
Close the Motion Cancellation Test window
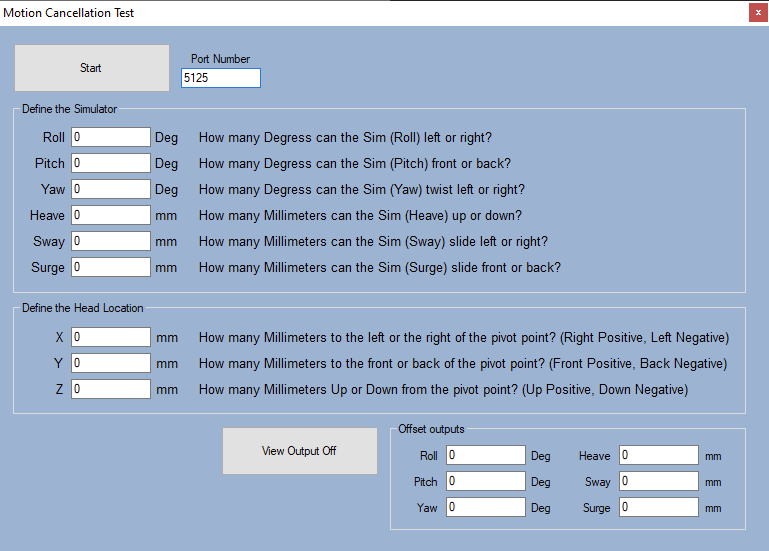(x=756, y=13)
